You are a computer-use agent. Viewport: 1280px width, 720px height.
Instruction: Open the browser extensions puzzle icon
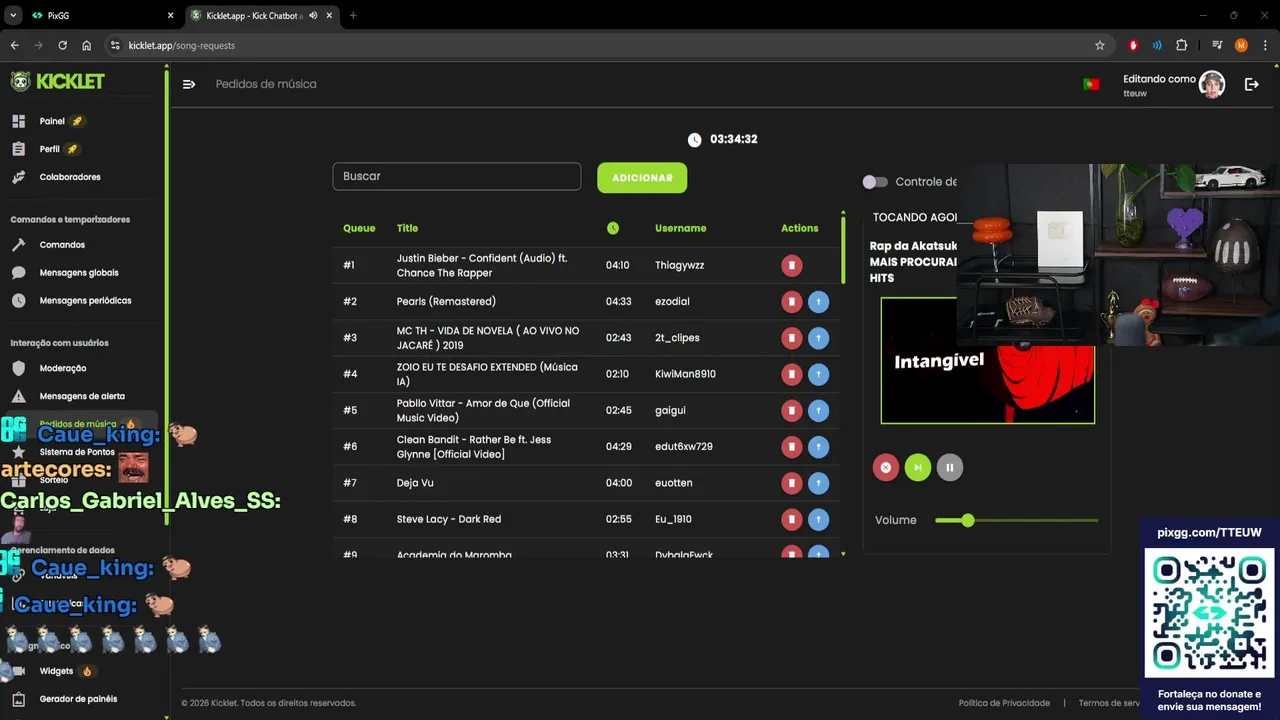tap(1181, 45)
